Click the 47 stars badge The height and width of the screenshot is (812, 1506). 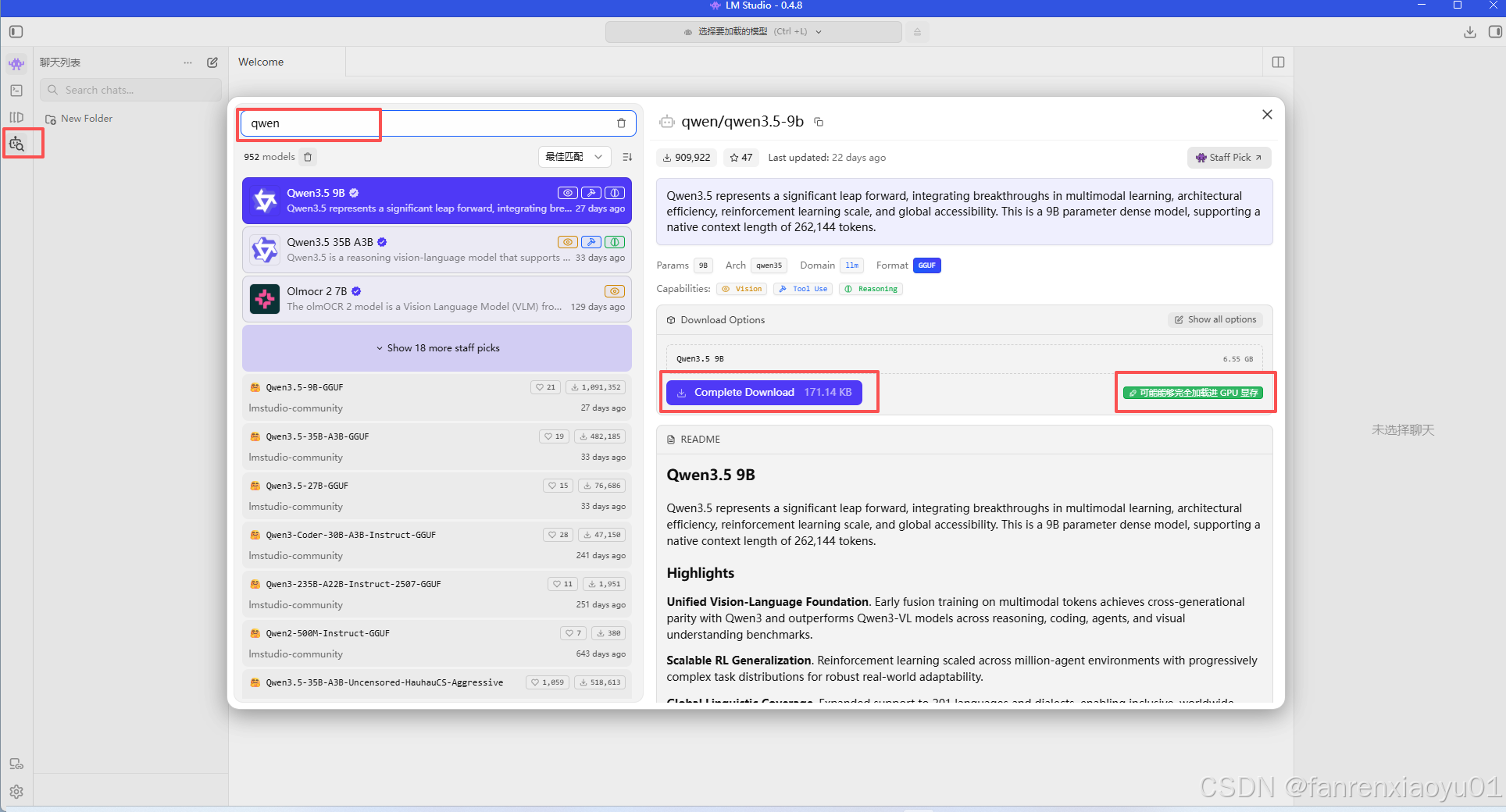tap(741, 158)
